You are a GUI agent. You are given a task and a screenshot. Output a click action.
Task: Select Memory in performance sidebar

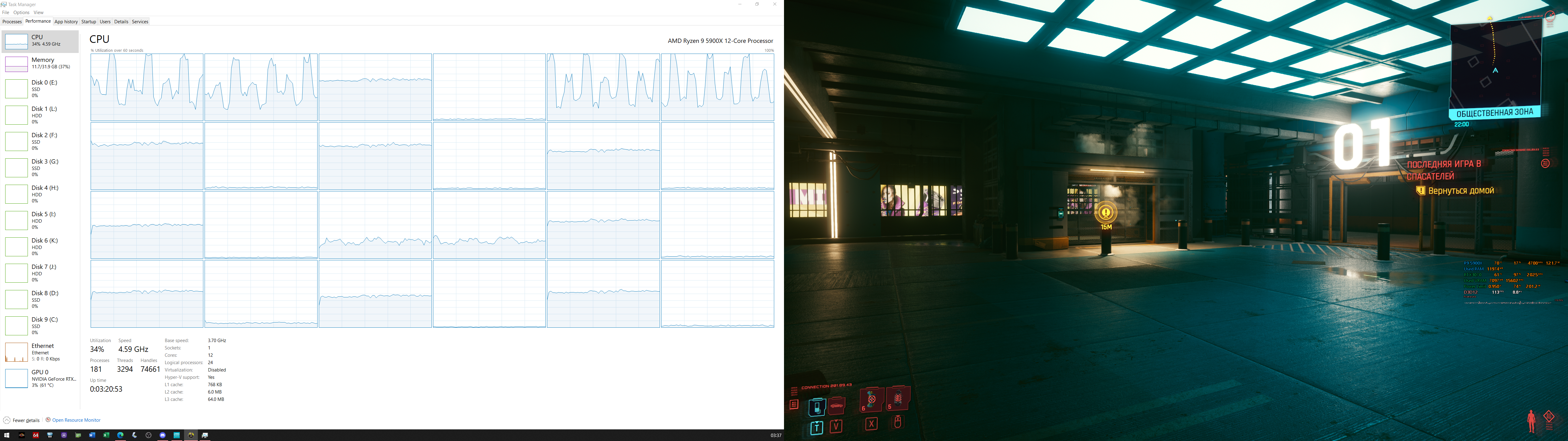coord(43,63)
